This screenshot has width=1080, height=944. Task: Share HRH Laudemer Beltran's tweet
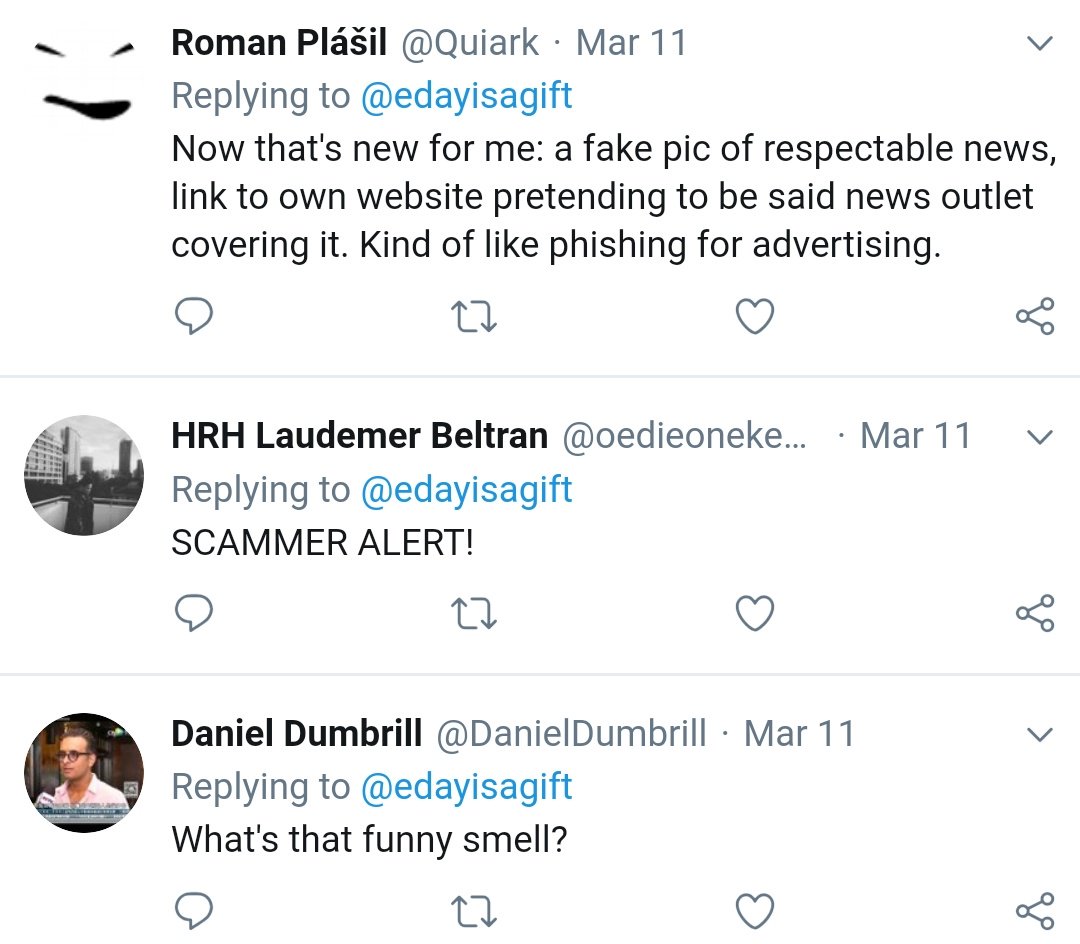pos(1035,613)
